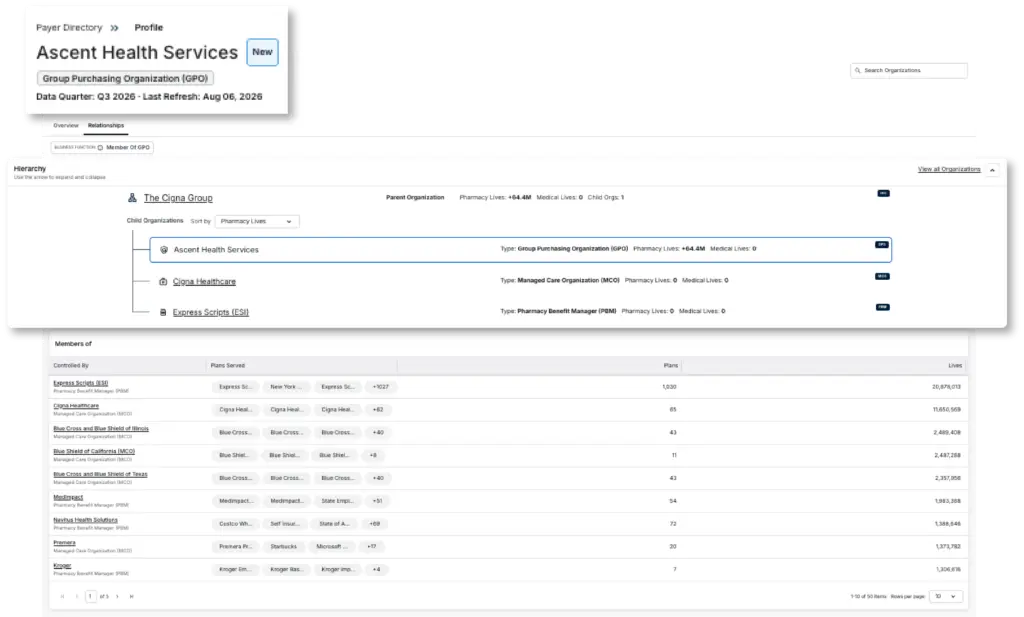Jump to the last page of results

pyautogui.click(x=131, y=596)
